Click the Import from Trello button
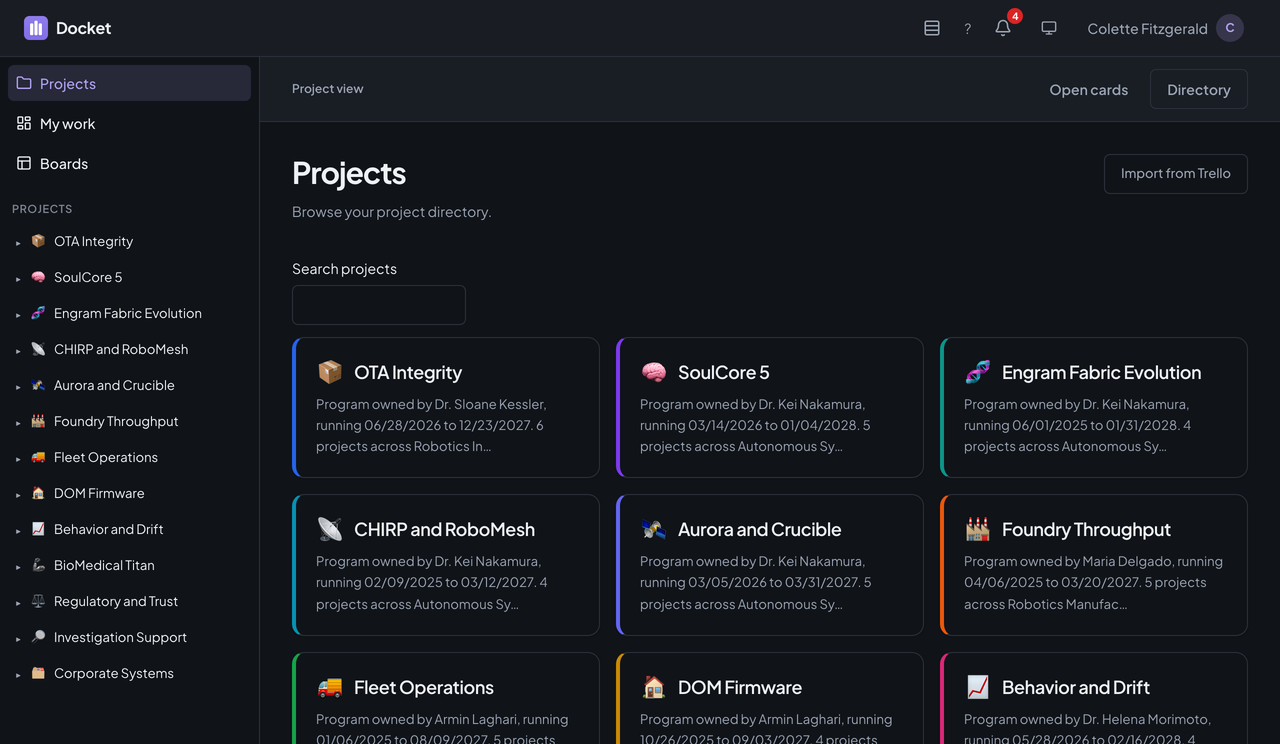The image size is (1280, 744). point(1175,173)
